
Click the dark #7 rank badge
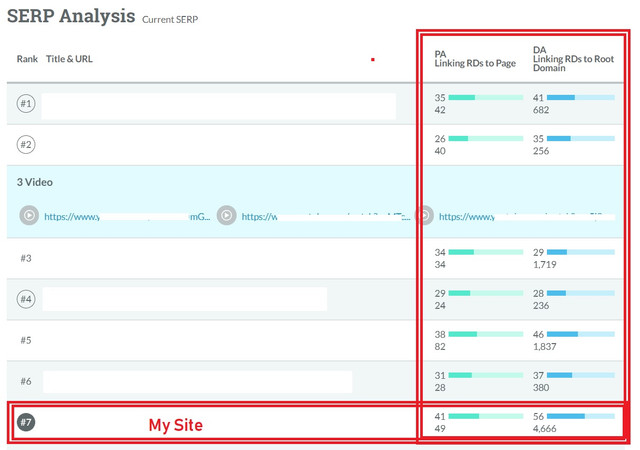click(26, 422)
